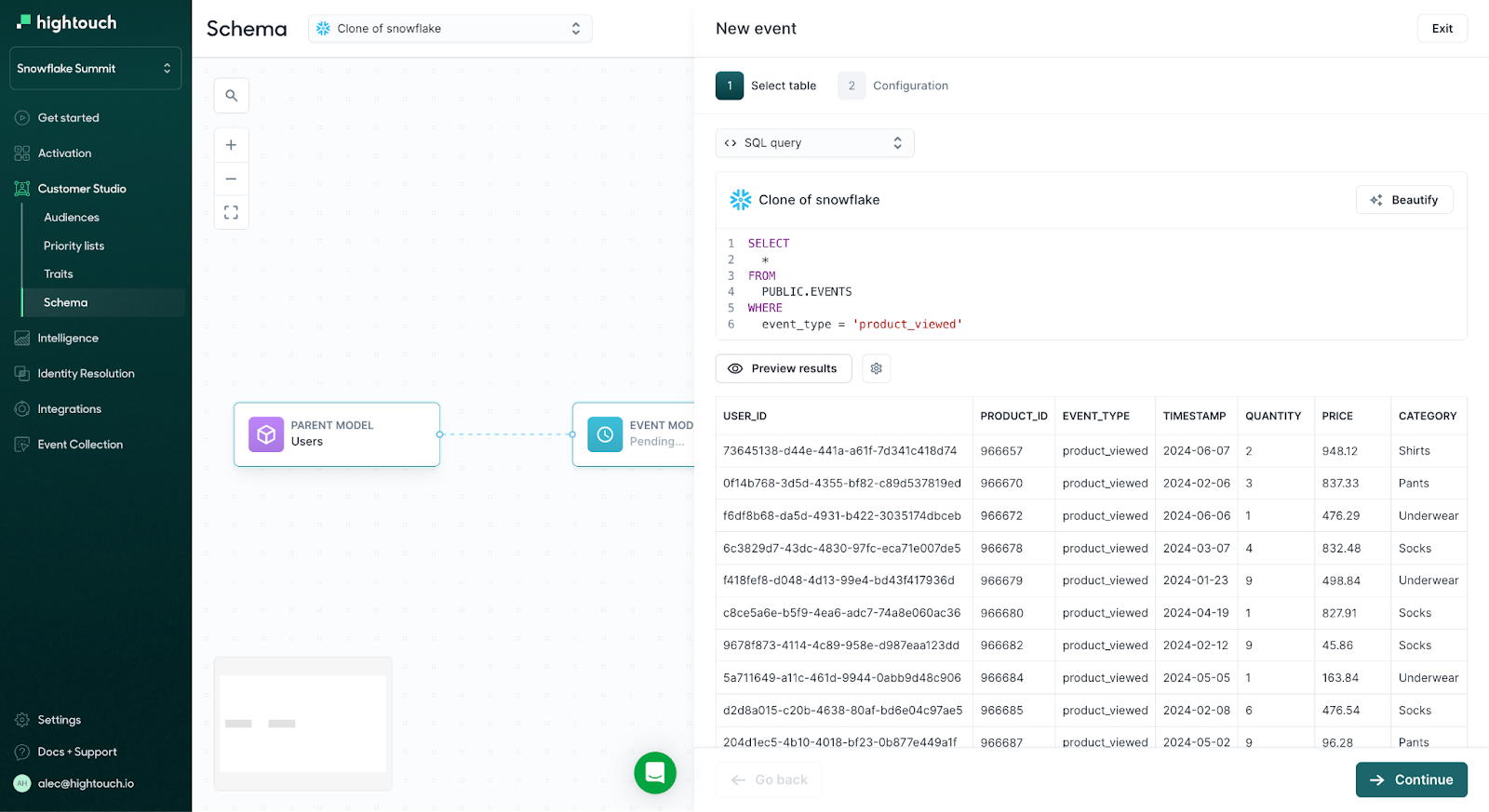The height and width of the screenshot is (812, 1489).
Task: Click the purple Users parent model icon
Action: (x=266, y=434)
